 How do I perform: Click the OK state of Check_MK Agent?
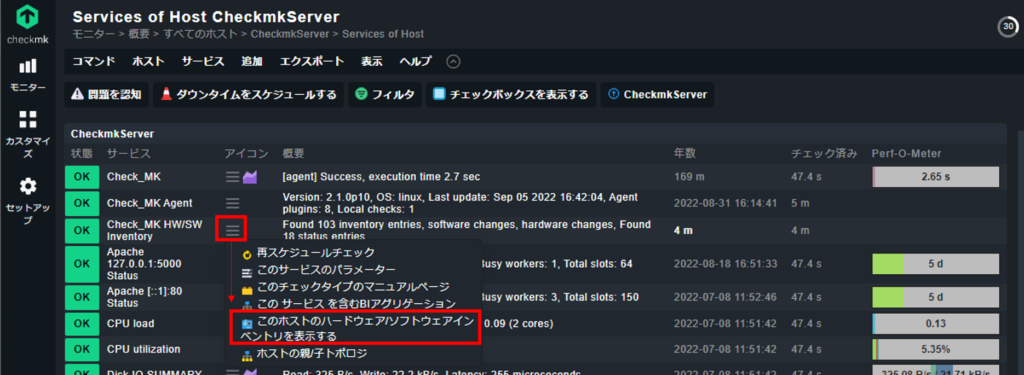click(82, 203)
